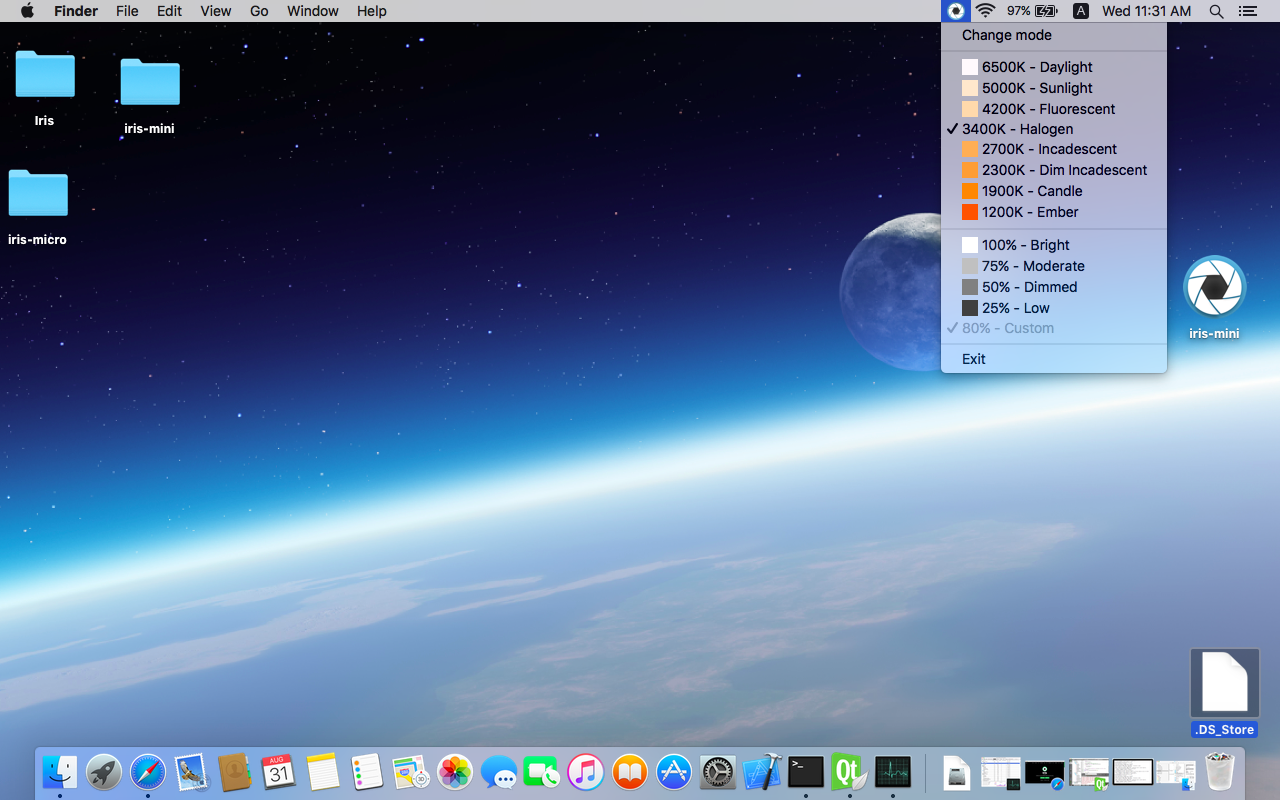Choose 1900K - Candle temperature
Screen dimensions: 1280x800
tap(1054, 191)
